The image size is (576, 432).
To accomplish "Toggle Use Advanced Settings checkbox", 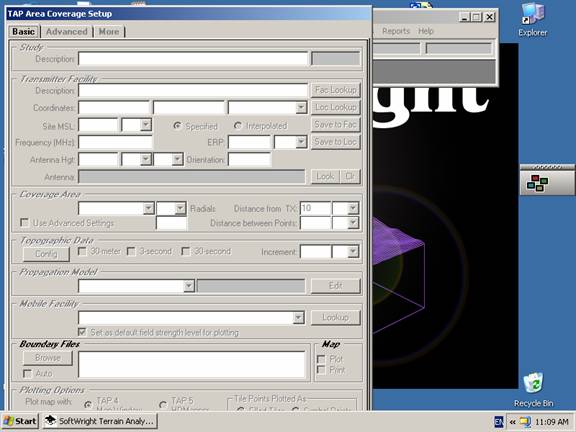I will [x=25, y=223].
